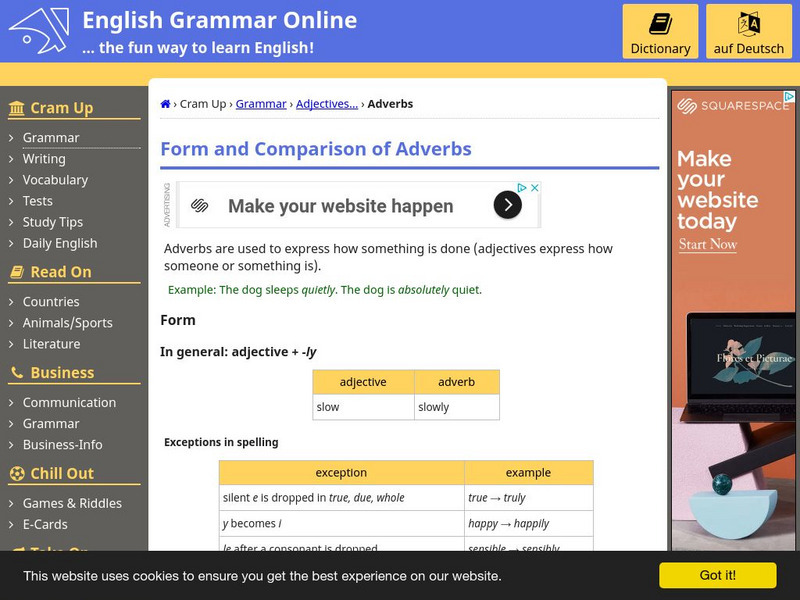Click the Business phone icon
This screenshot has height=600, width=800.
click(x=17, y=373)
